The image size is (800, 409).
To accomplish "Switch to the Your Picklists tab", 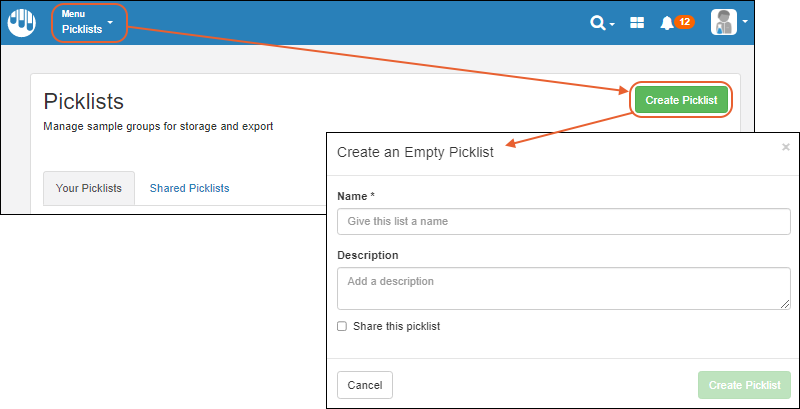I will 89,188.
